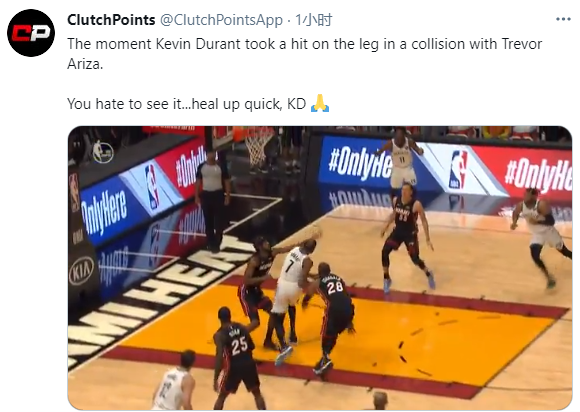Open the three-dot more options menu
580x412 pixels.
coord(563,19)
